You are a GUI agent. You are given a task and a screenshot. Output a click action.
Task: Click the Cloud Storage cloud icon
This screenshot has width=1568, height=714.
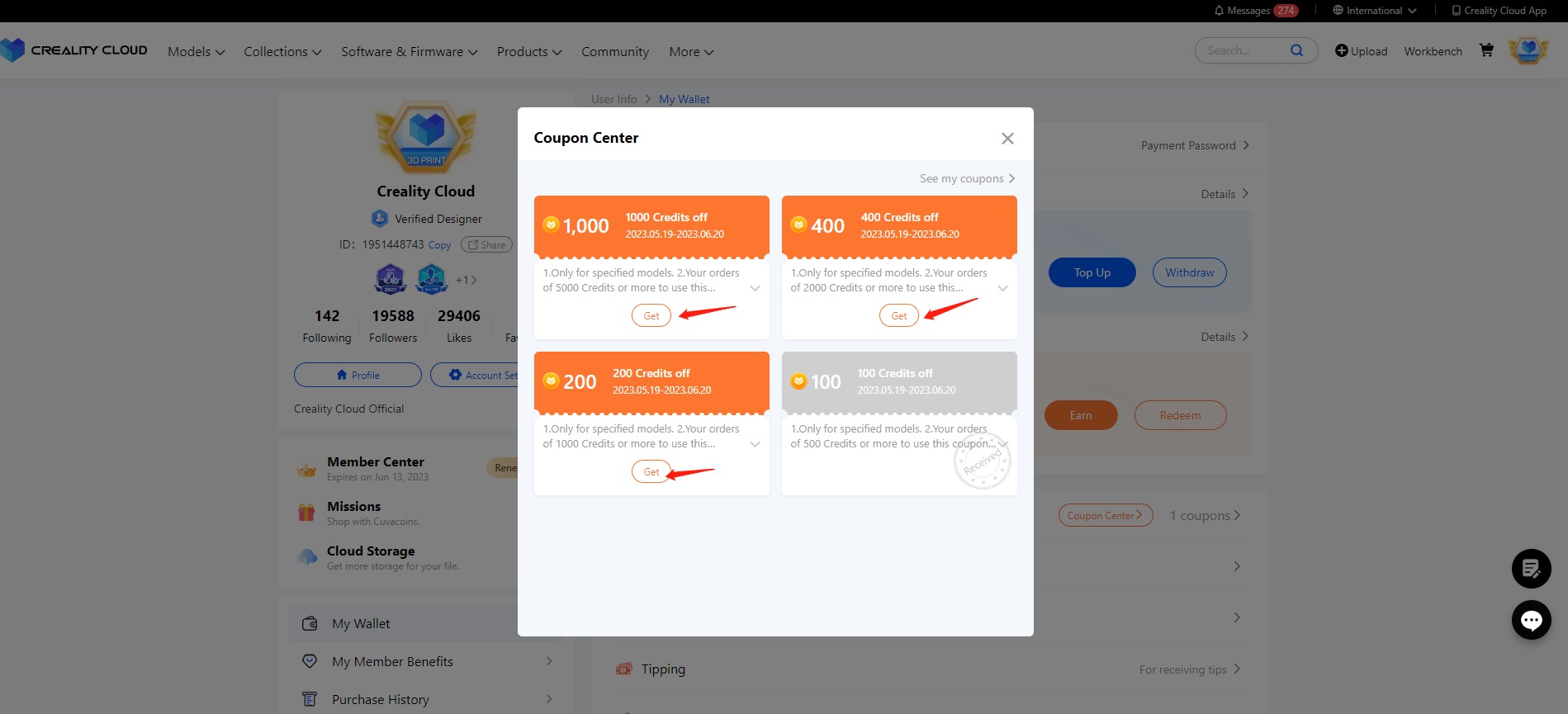(306, 557)
